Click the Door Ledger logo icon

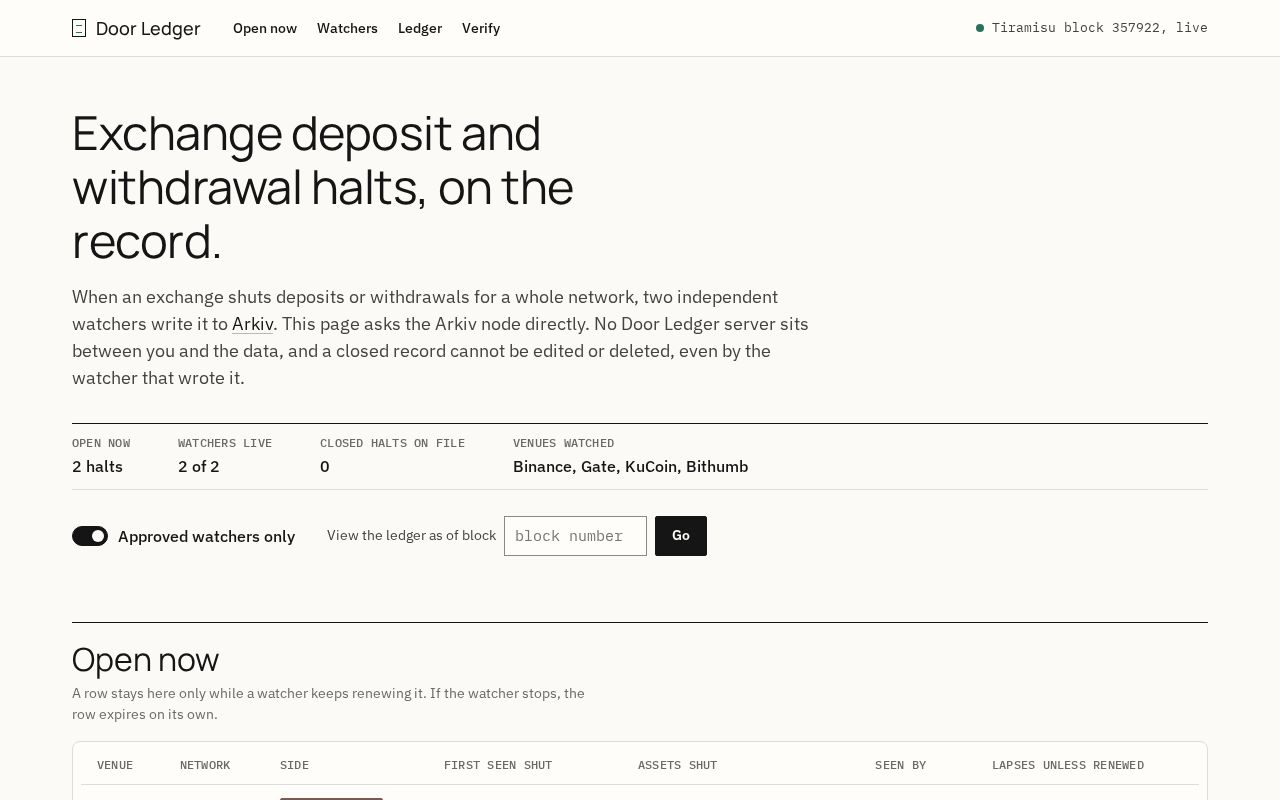[x=79, y=28]
